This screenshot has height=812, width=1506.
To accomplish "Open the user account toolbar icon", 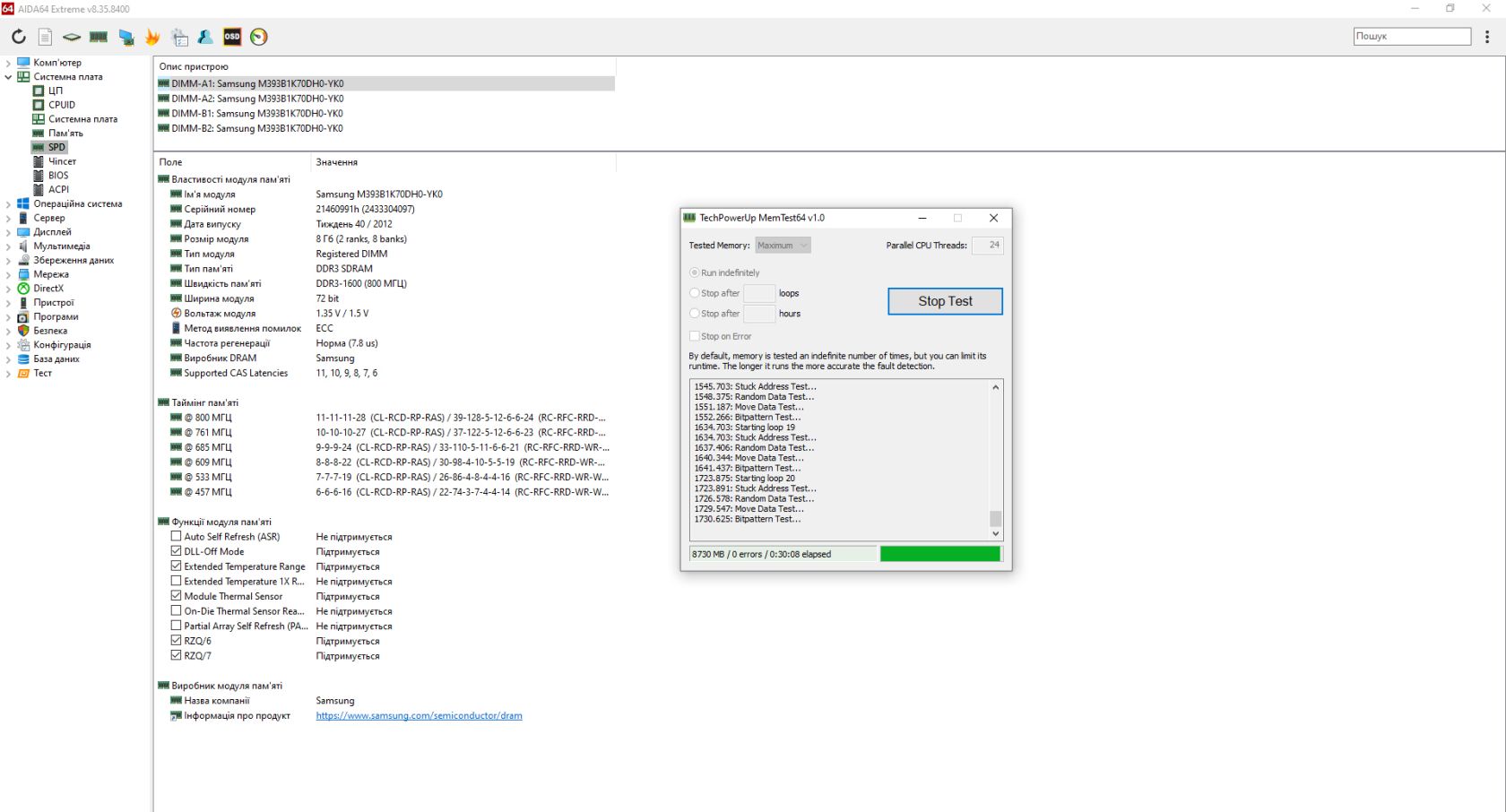I will click(205, 37).
